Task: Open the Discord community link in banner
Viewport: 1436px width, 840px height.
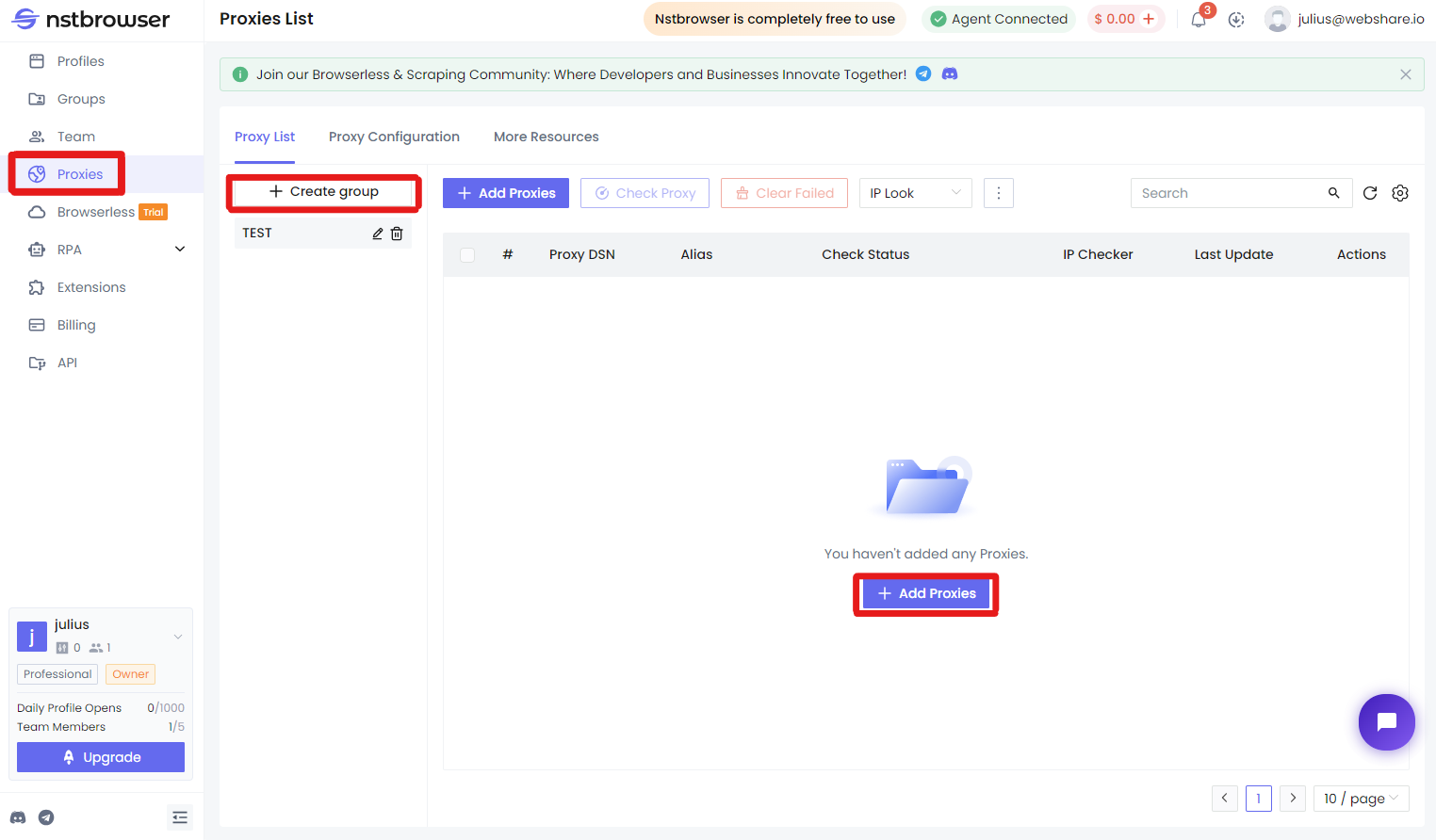Action: [950, 73]
